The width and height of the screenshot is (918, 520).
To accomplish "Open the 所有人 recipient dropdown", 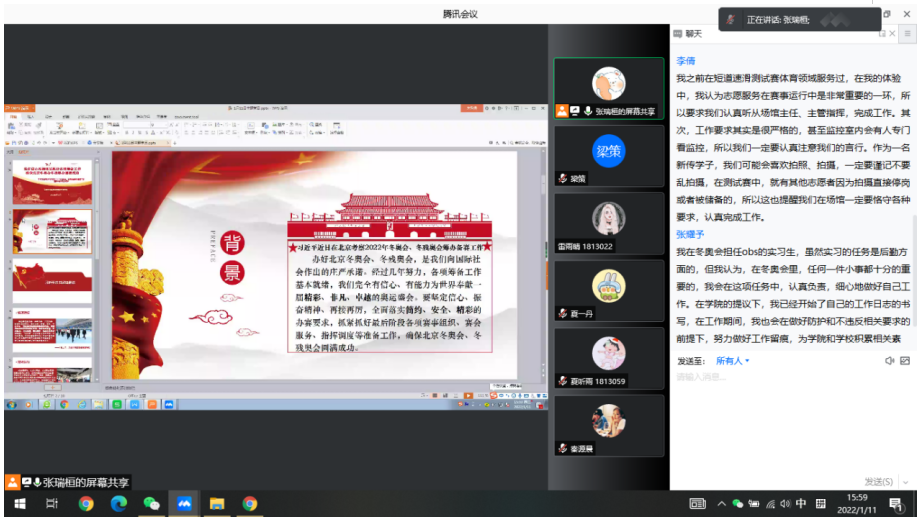I will tap(732, 361).
